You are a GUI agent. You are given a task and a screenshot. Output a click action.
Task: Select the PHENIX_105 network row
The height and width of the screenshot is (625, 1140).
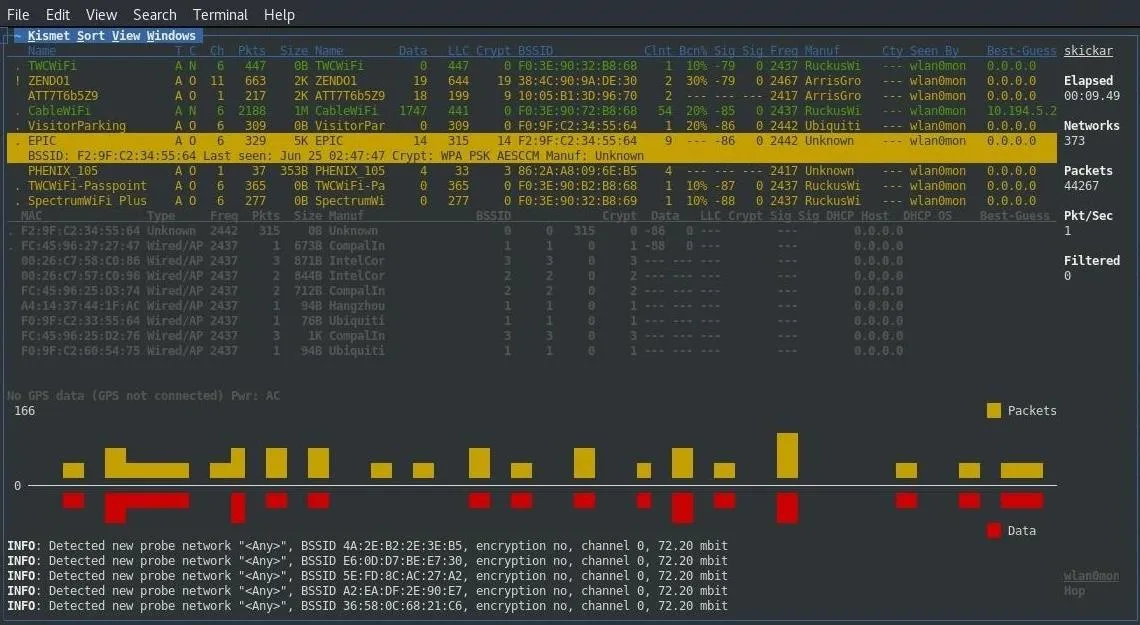531,171
